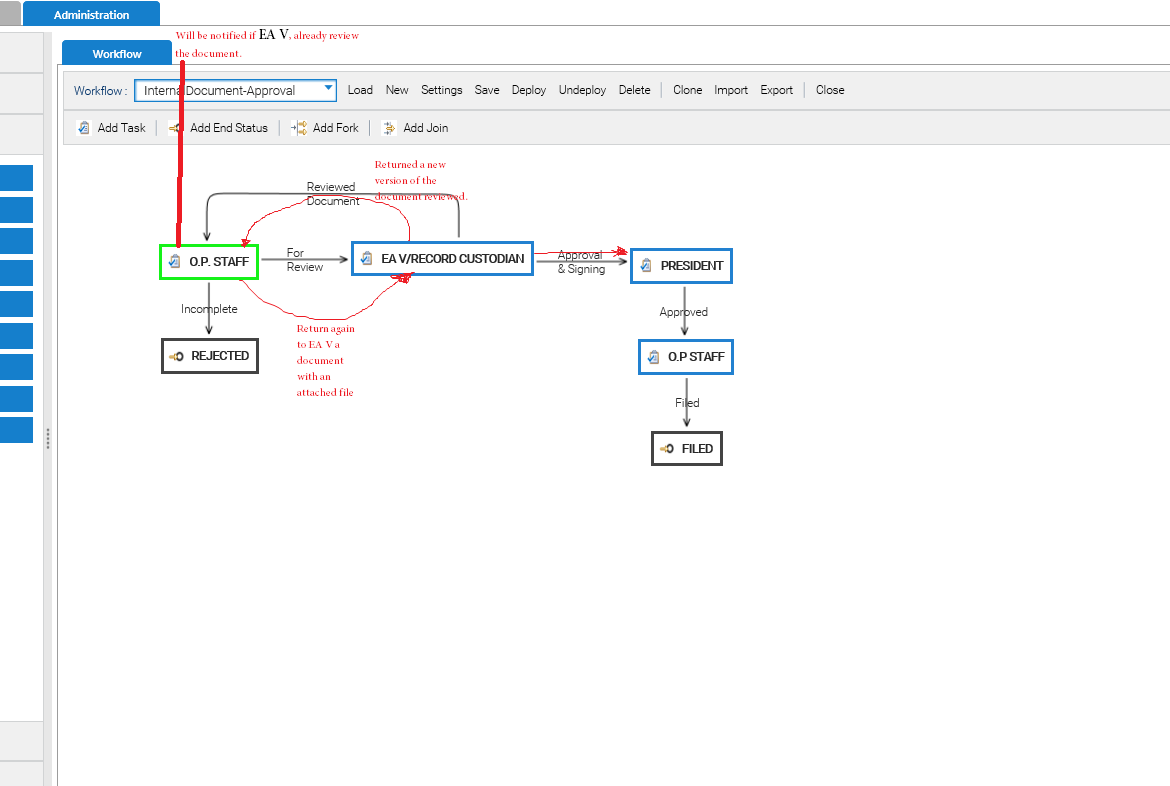1170x786 pixels.
Task: Select the Internal Document-Approval combo box
Action: [x=235, y=90]
